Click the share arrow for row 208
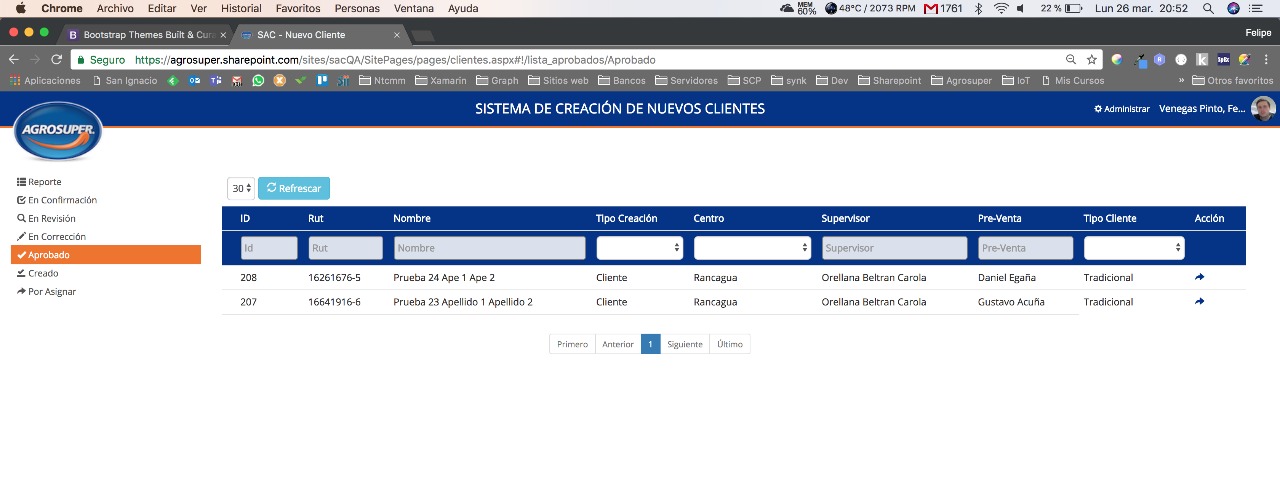This screenshot has height=502, width=1280. coord(1200,277)
